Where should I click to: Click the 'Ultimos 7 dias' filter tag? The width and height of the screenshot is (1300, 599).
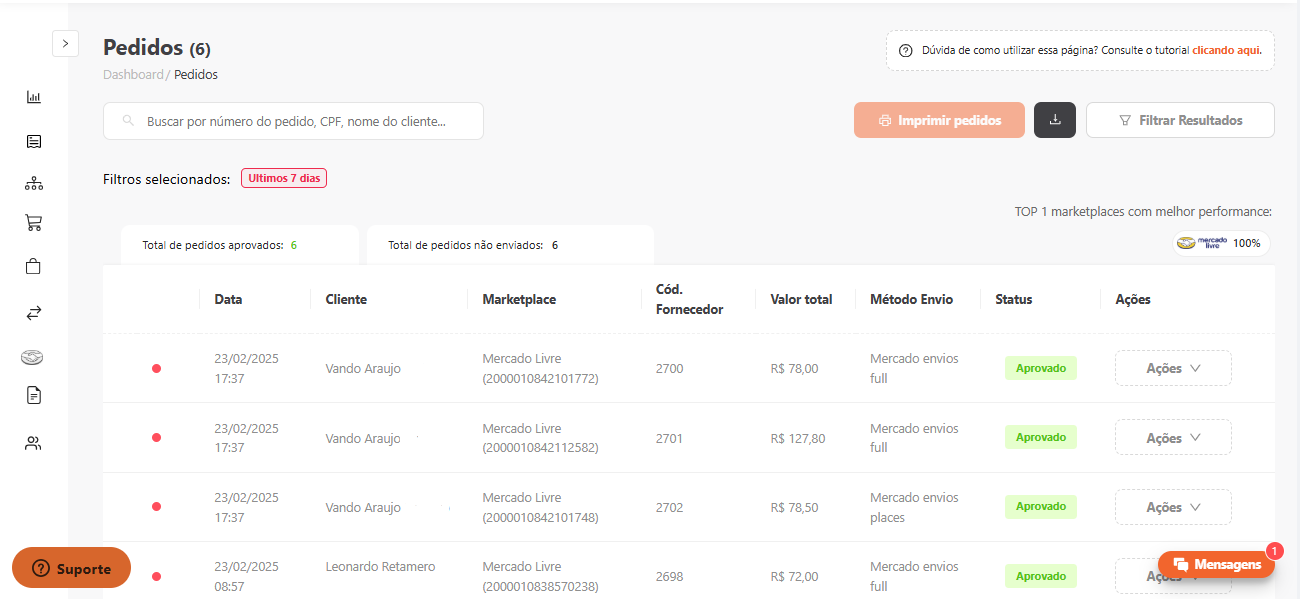pyautogui.click(x=284, y=179)
